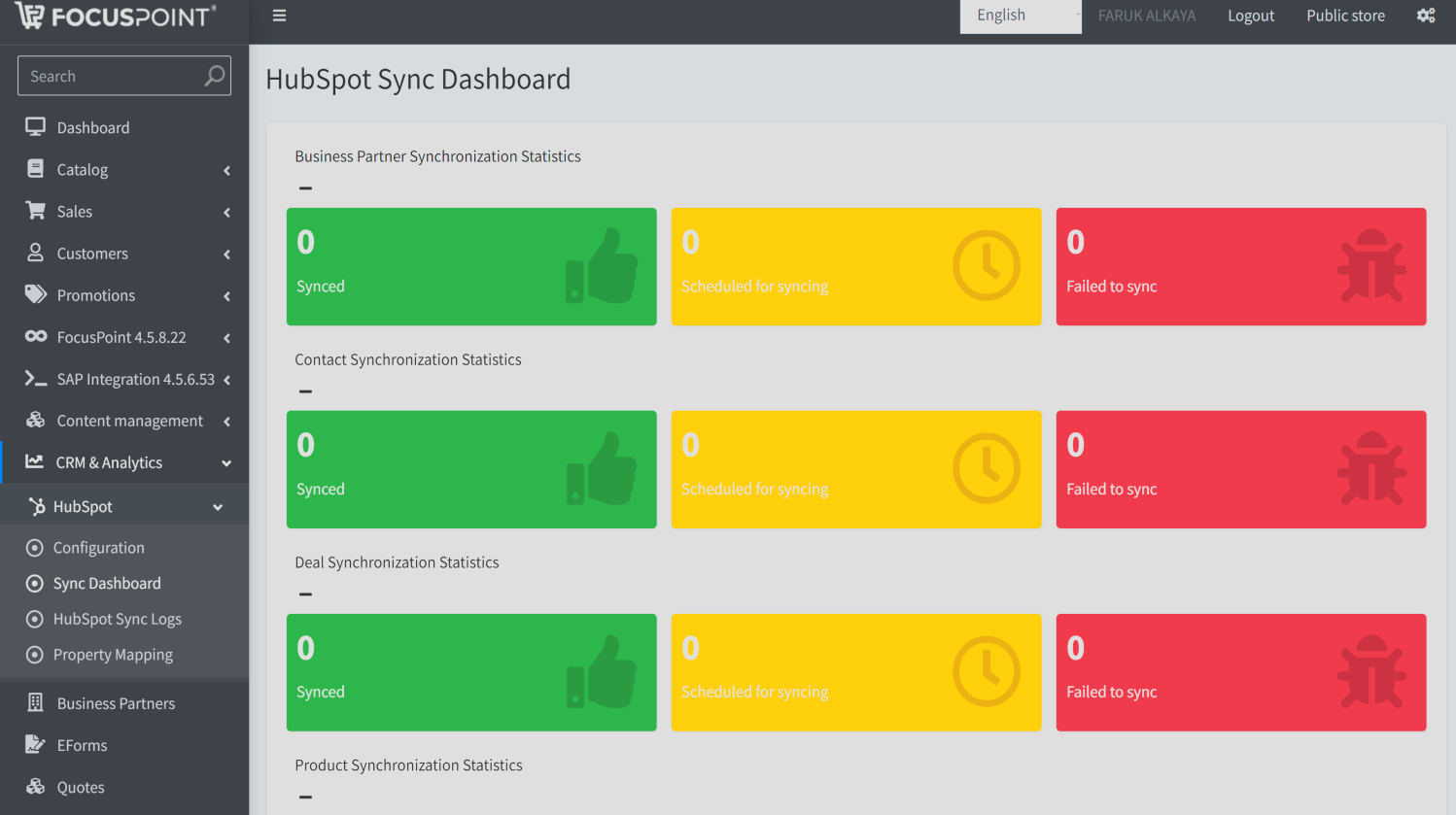Go to Property Mapping
The image size is (1456, 815).
click(113, 655)
